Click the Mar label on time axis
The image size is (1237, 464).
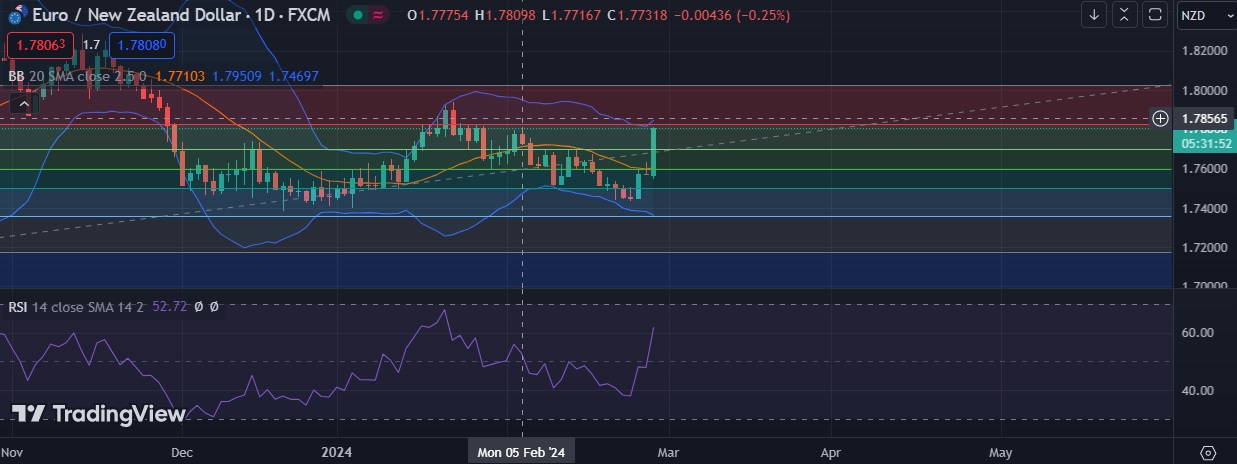pyautogui.click(x=667, y=452)
